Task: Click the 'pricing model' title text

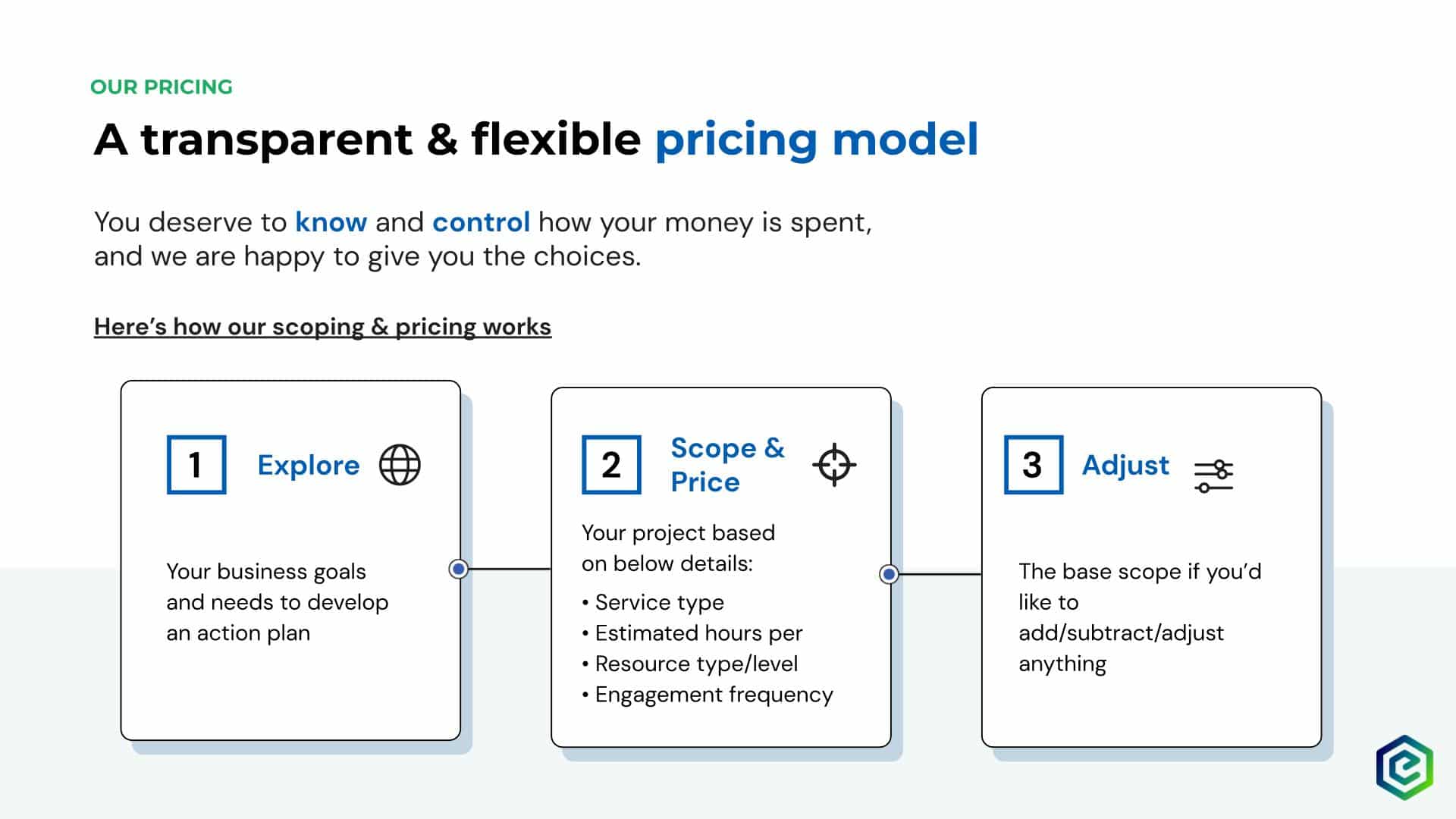Action: [x=817, y=140]
